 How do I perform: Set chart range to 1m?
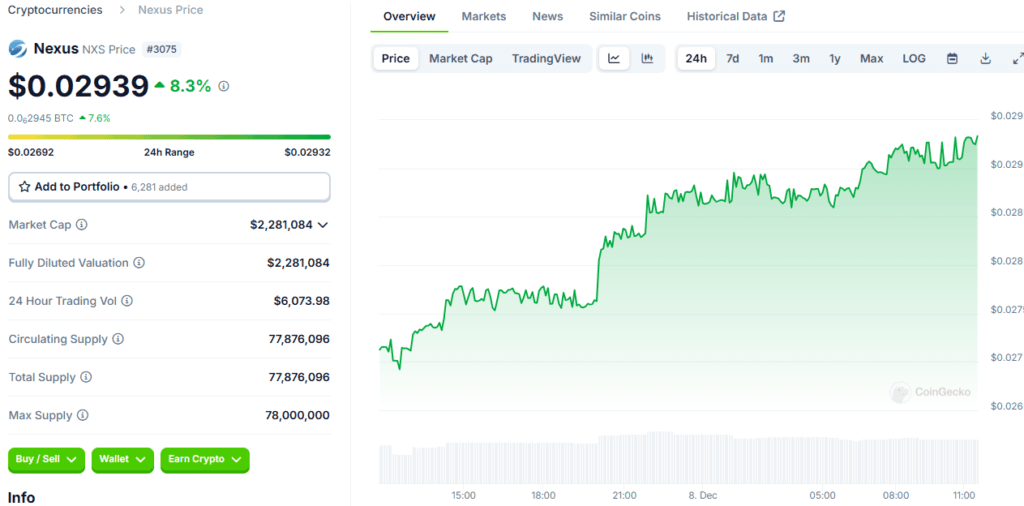(766, 58)
